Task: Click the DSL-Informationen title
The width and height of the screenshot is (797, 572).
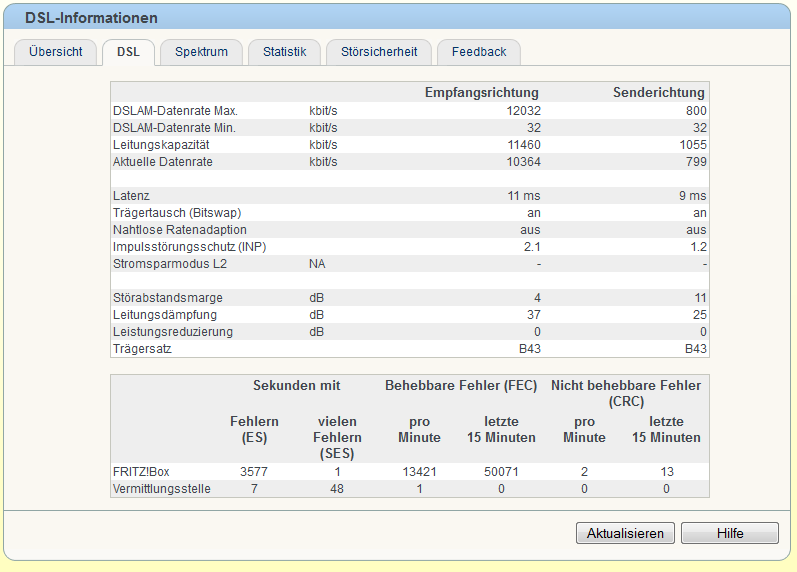Action: click(91, 18)
